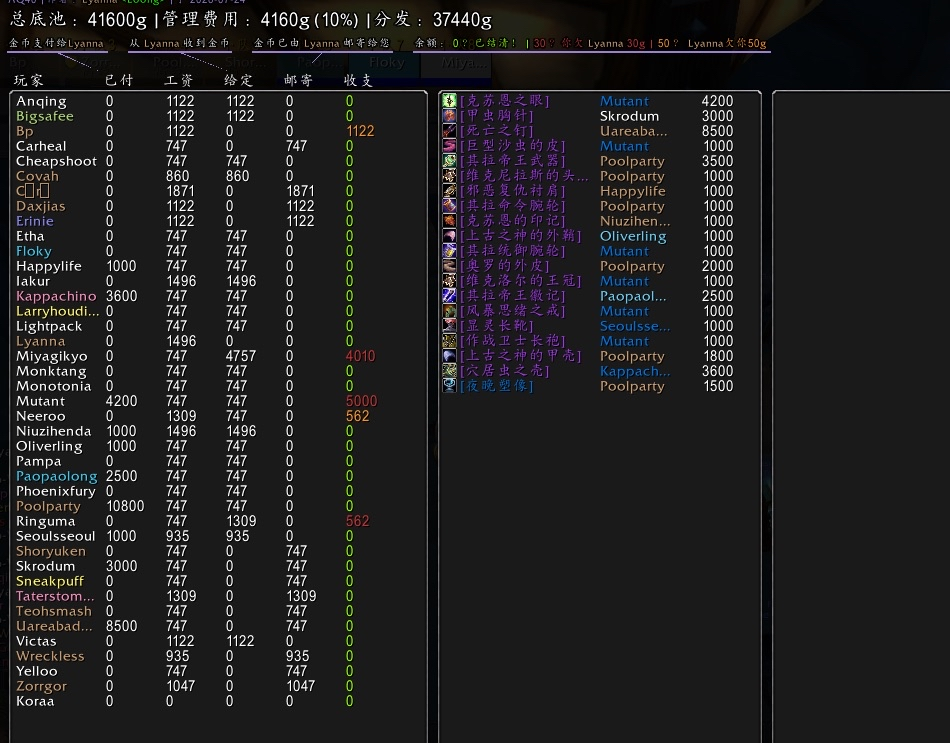Click the 其拉命令腕轮 item icon
The height and width of the screenshot is (743, 950).
[x=449, y=206]
